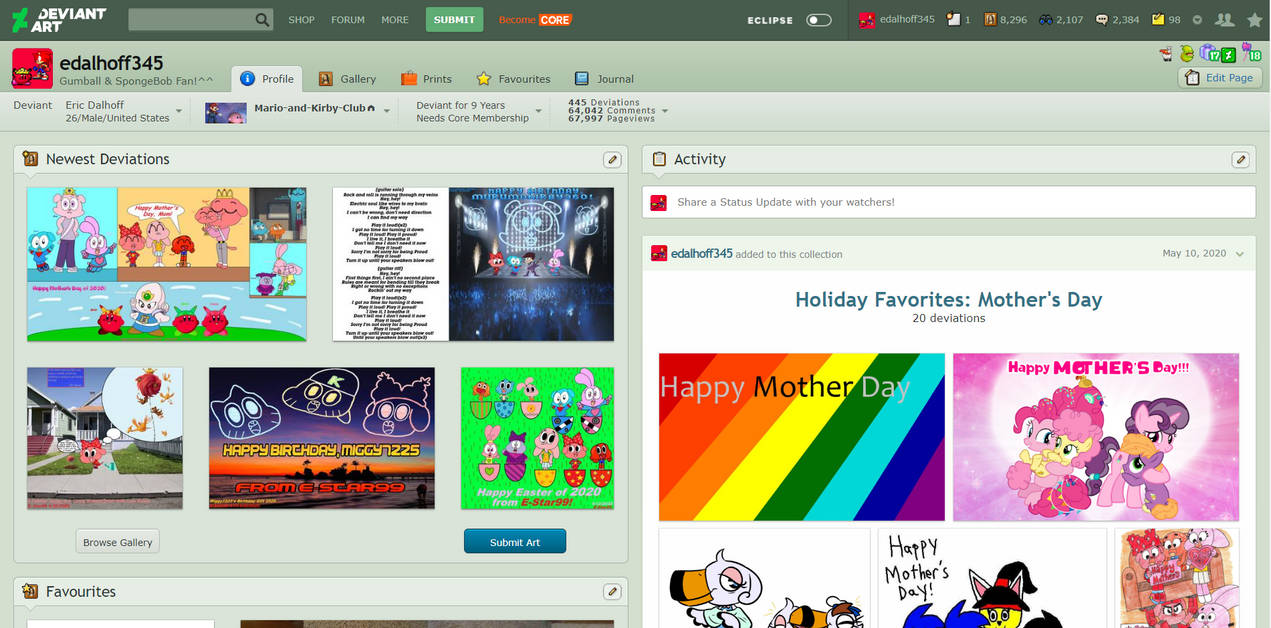Viewport: 1271px width, 628px height.
Task: Click edalhoff345 username in top bar
Action: coord(907,19)
